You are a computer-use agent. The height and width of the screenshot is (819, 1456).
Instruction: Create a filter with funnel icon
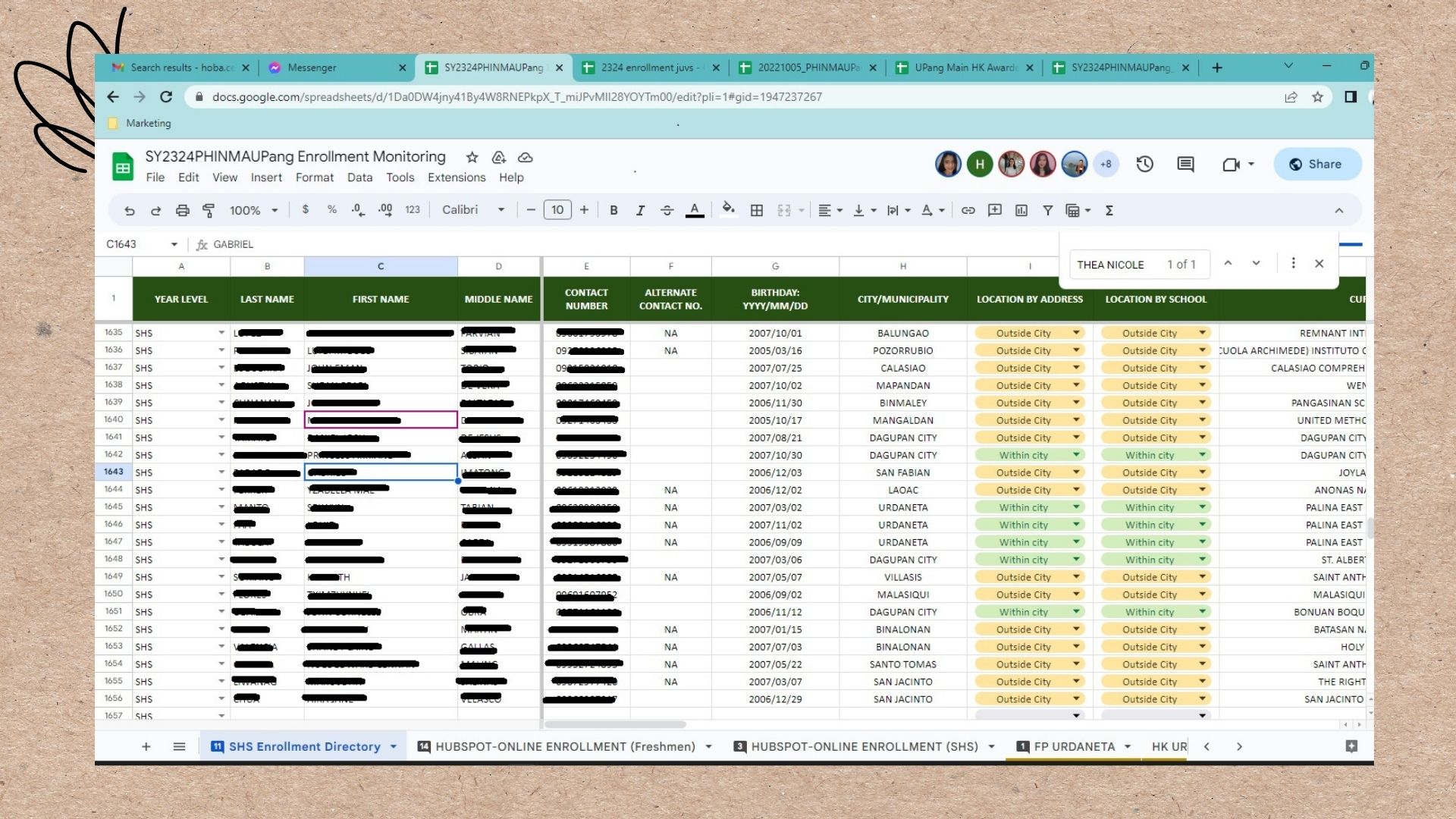pyautogui.click(x=1048, y=210)
